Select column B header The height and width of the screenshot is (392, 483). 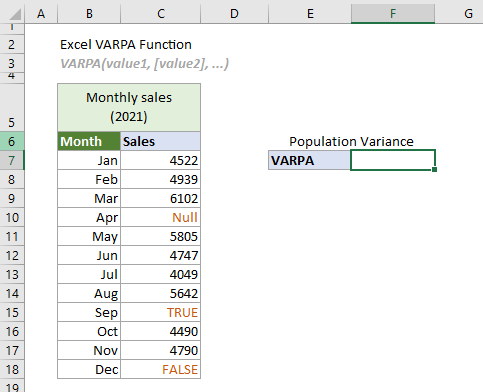[89, 14]
